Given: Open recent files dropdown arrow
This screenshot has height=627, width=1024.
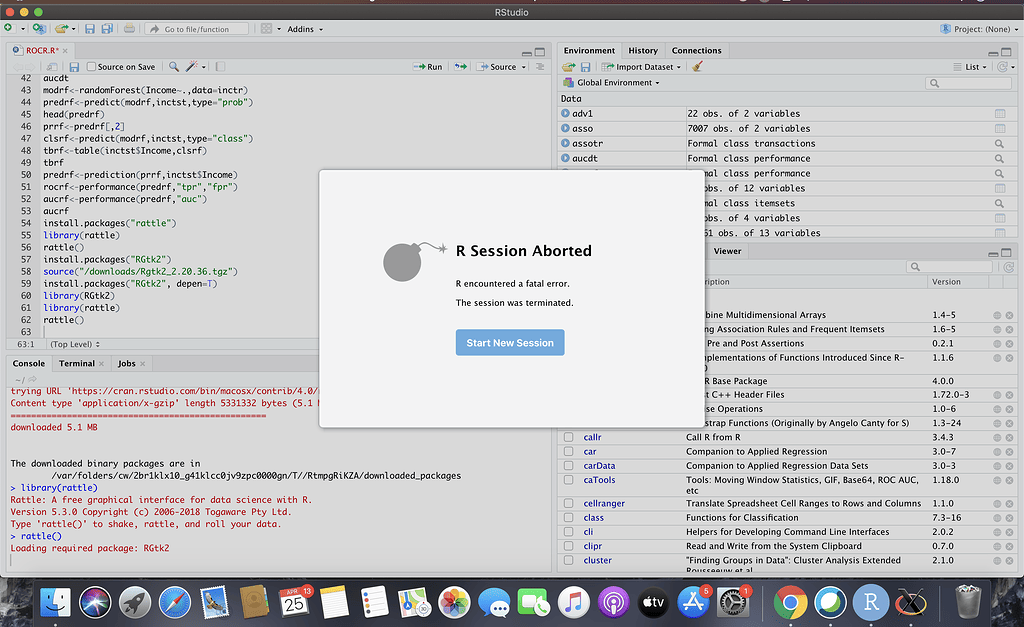Looking at the screenshot, I should 73,29.
